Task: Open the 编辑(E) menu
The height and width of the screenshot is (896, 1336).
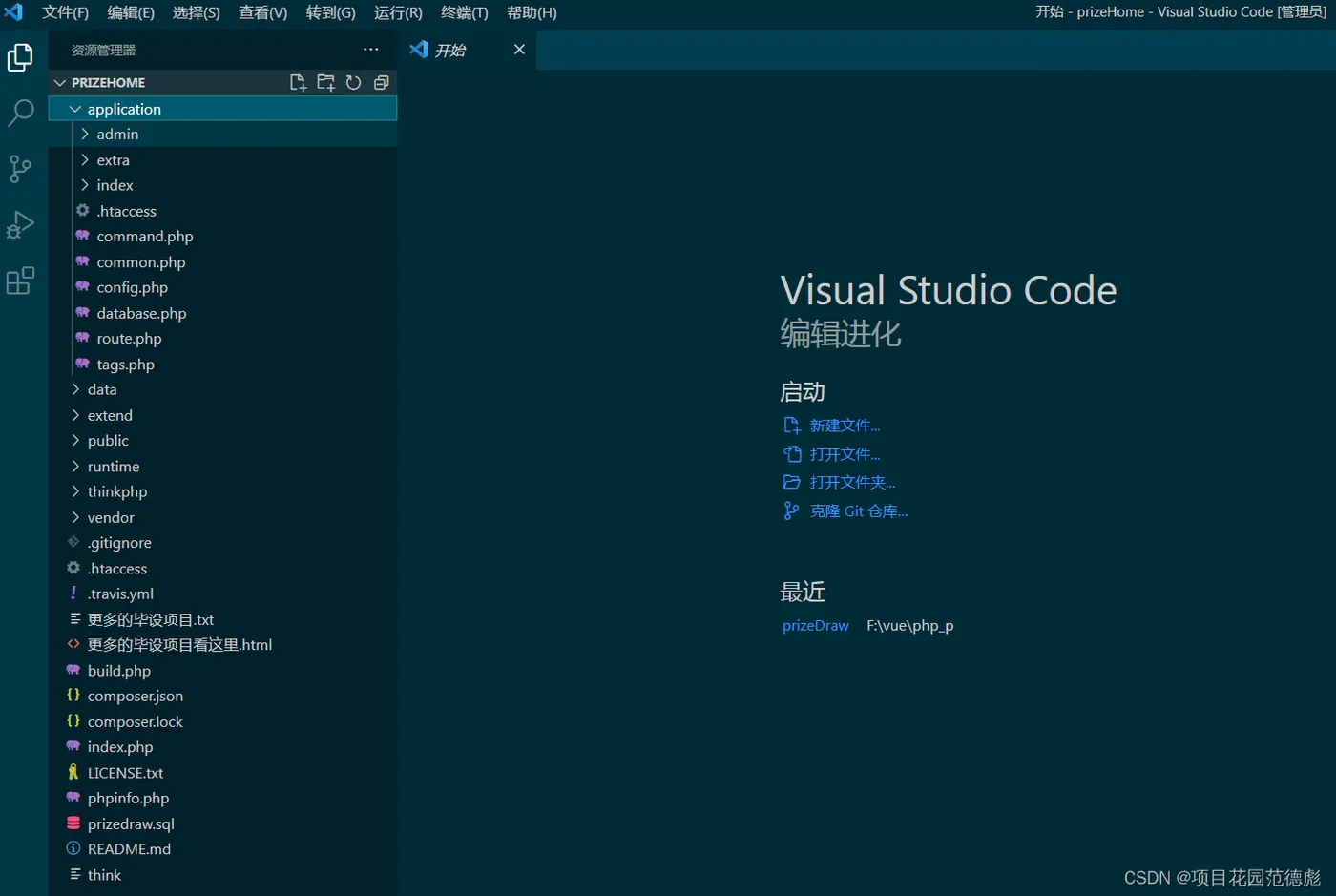Action: (x=131, y=12)
